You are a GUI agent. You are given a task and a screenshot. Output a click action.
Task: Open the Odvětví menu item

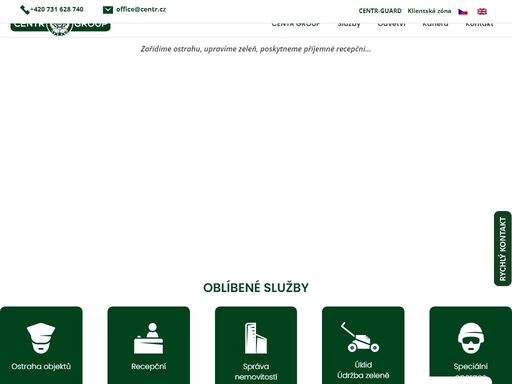pyautogui.click(x=391, y=25)
